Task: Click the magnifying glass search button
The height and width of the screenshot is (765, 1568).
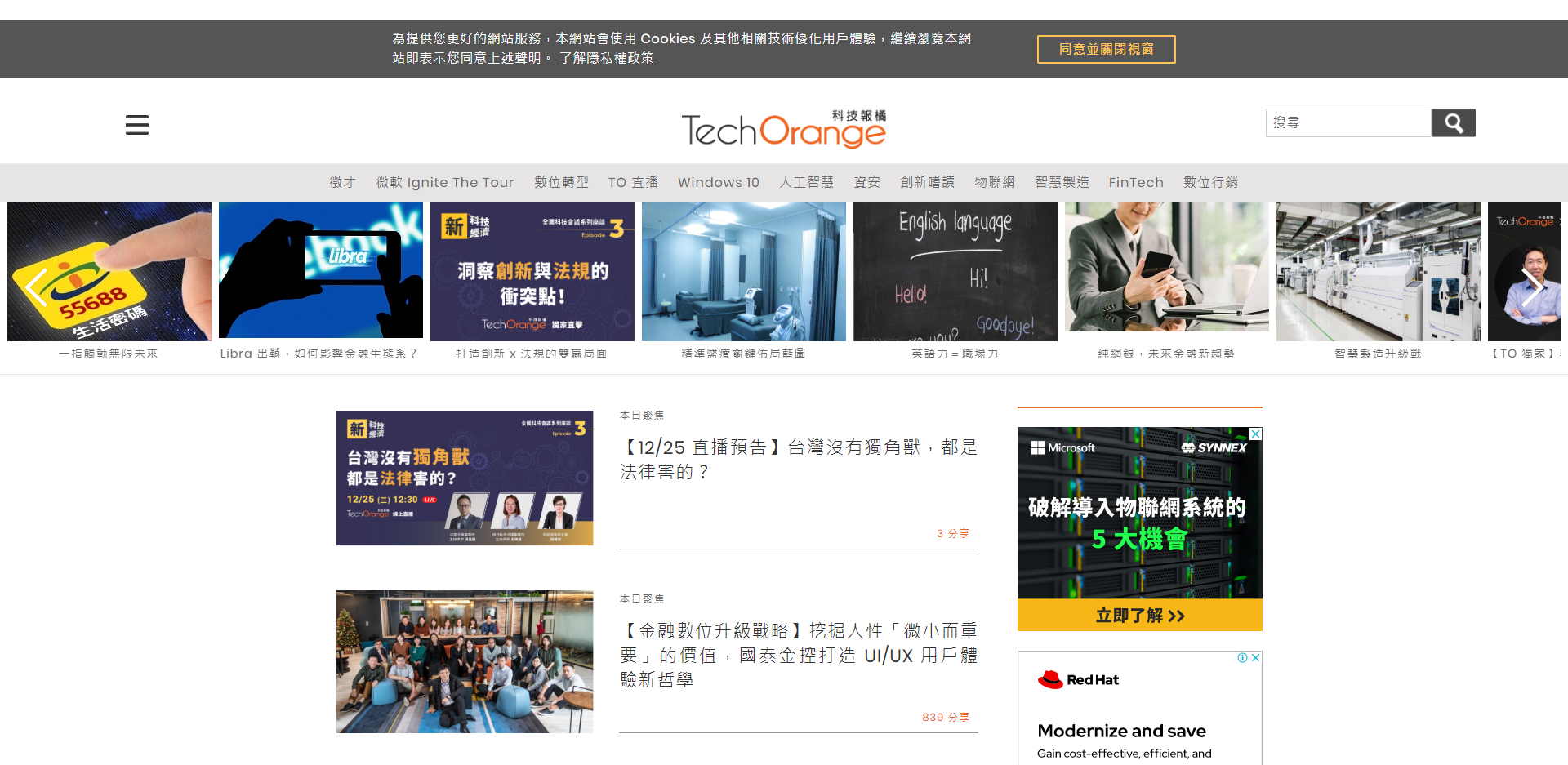Action: 1453,123
